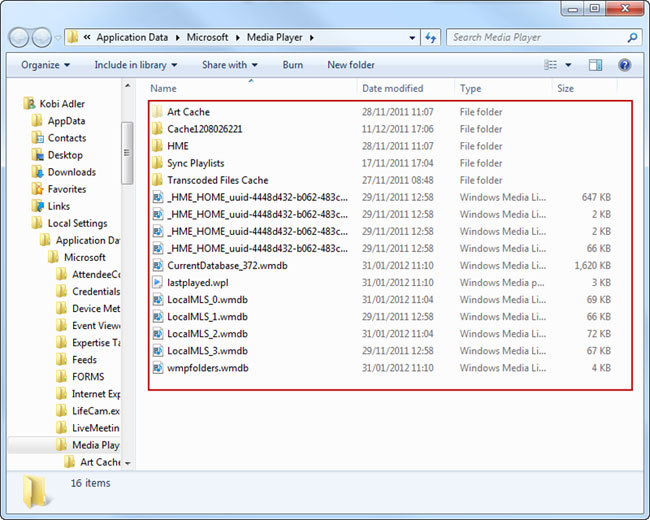Select the Art Cache folder icon
The width and height of the screenshot is (650, 520).
[x=157, y=112]
